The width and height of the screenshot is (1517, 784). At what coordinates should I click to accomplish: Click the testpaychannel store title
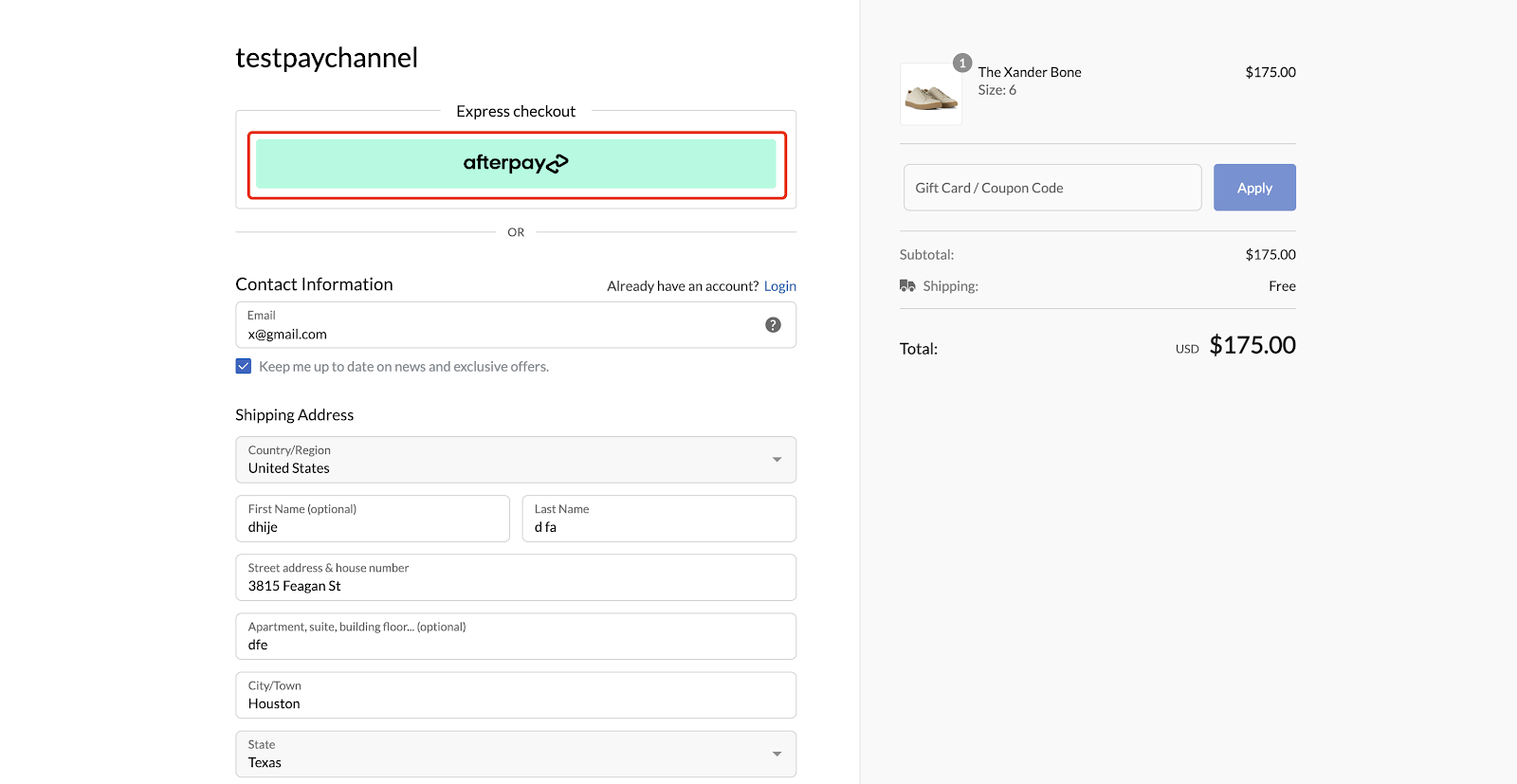coord(326,58)
